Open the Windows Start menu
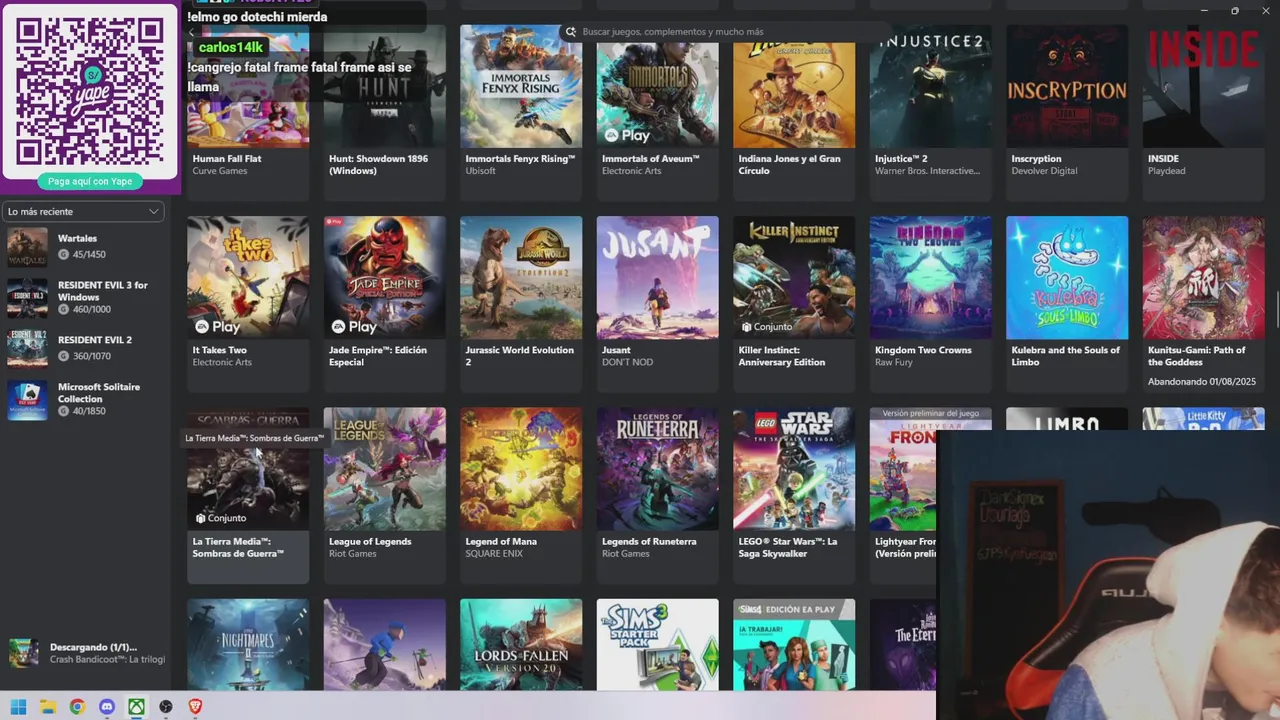The height and width of the screenshot is (720, 1280). pyautogui.click(x=18, y=707)
